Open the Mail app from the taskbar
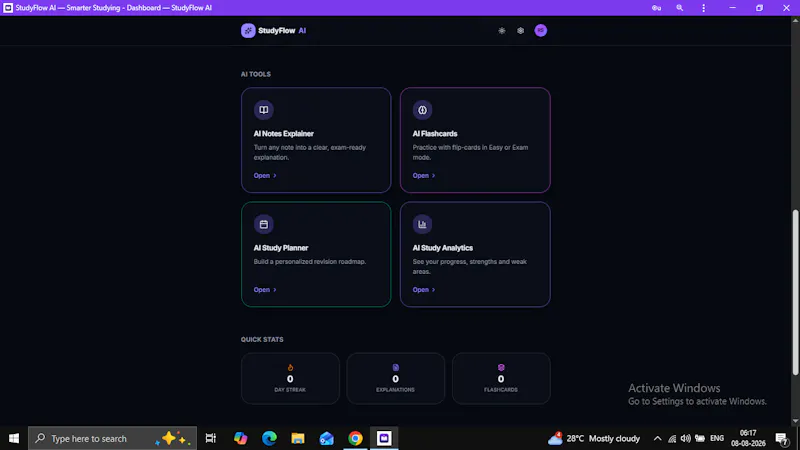 [x=327, y=438]
